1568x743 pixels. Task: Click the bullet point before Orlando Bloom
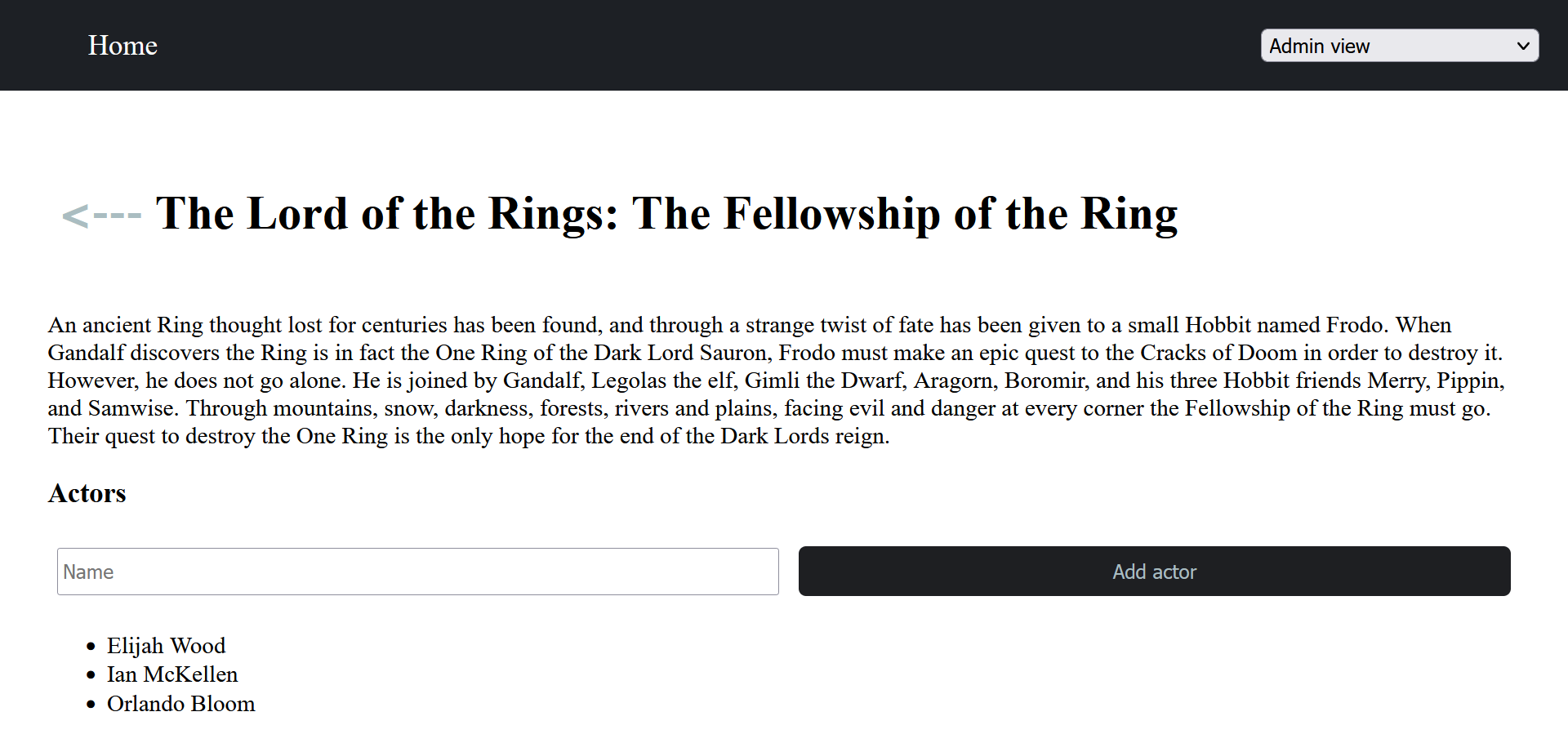point(91,705)
